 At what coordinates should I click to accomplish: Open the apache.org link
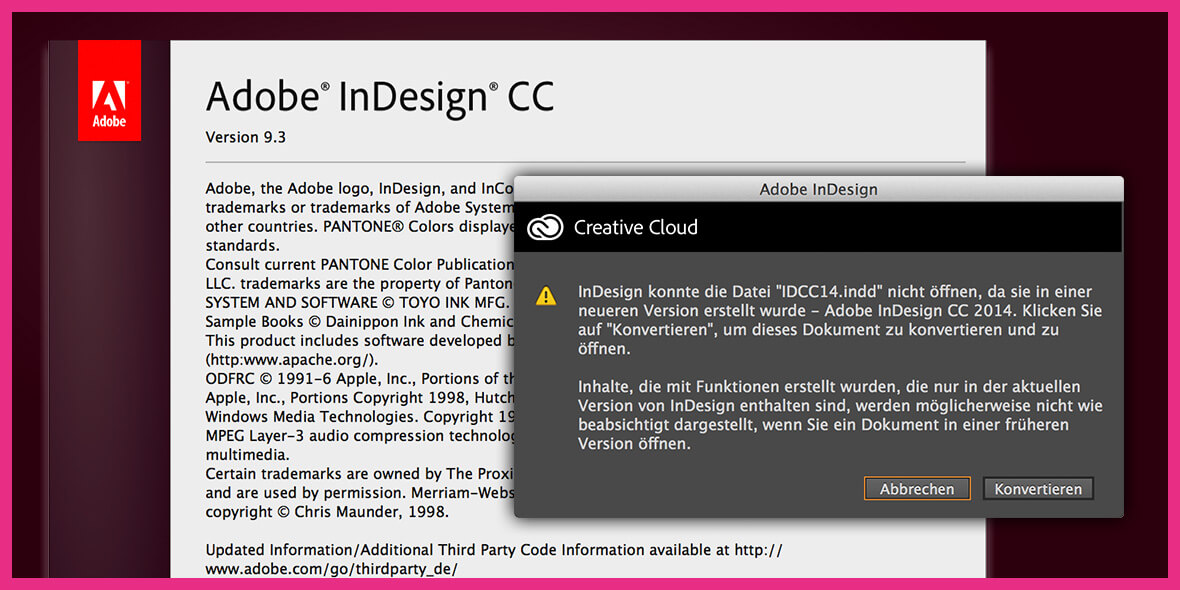291,359
